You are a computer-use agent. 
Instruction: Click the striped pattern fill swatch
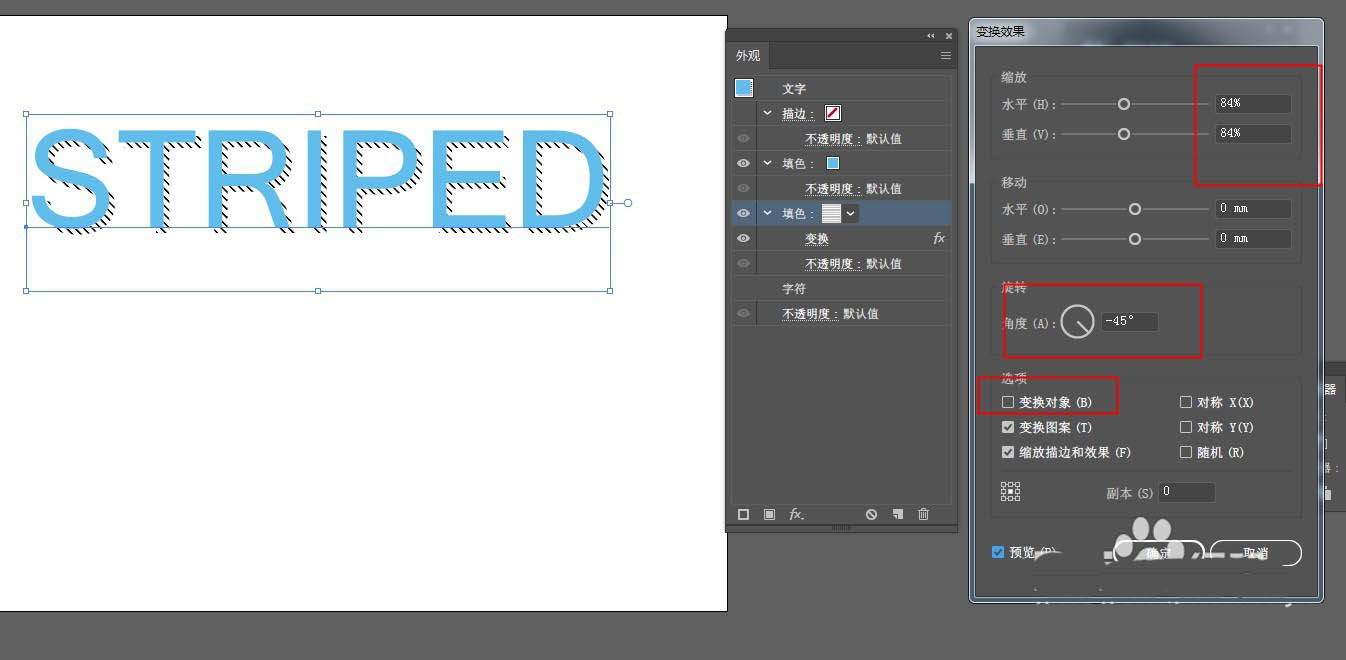click(832, 213)
